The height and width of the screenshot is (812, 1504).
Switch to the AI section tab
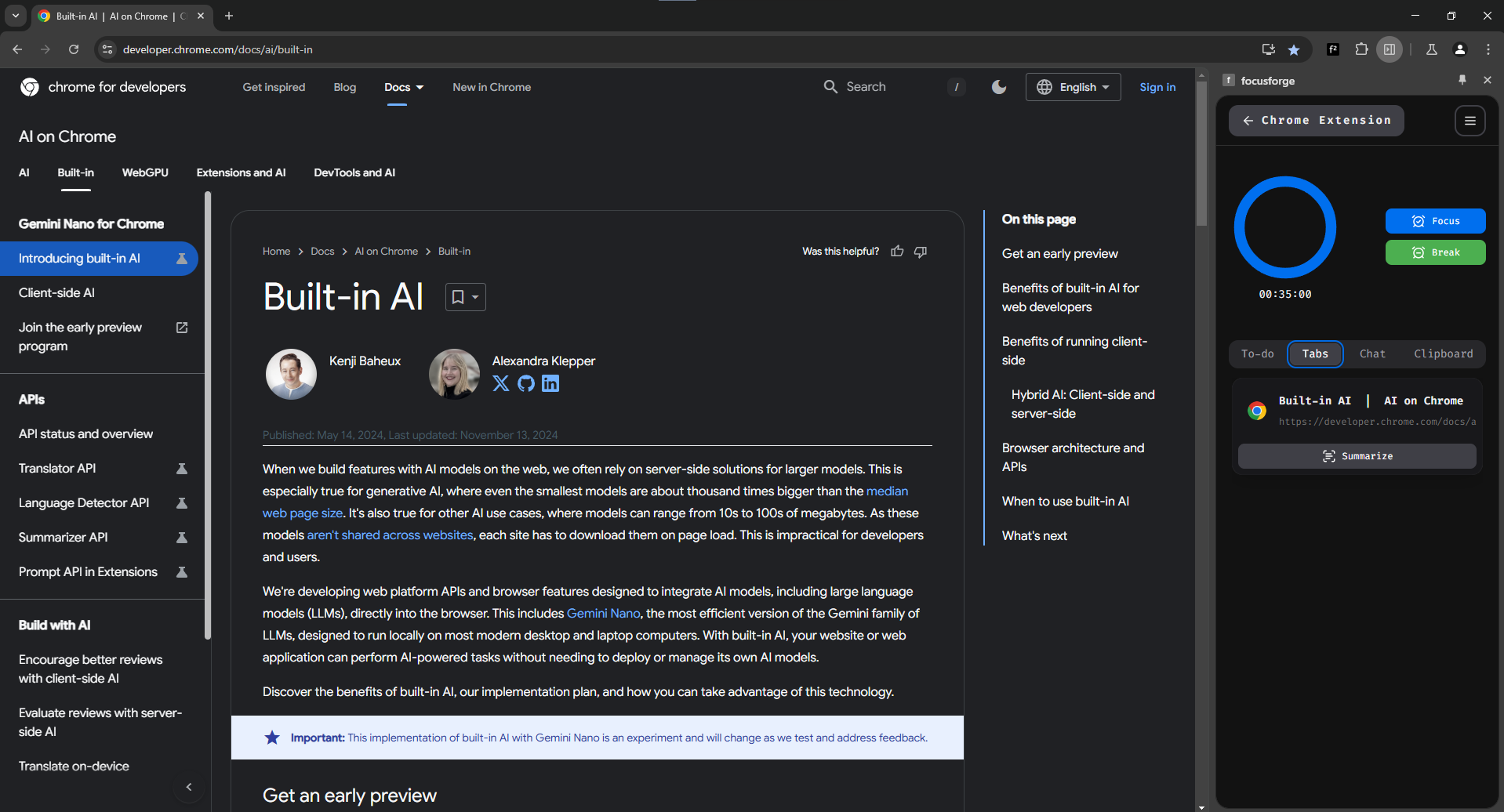pyautogui.click(x=24, y=172)
